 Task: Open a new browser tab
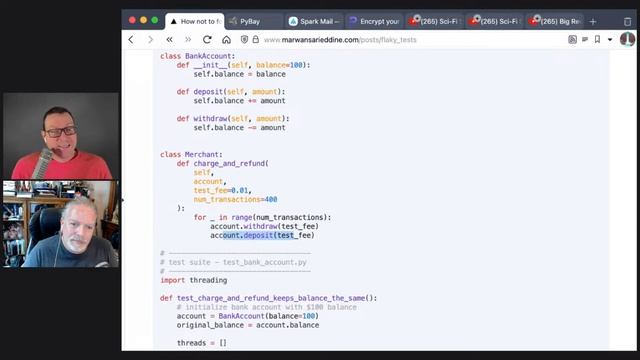point(593,22)
